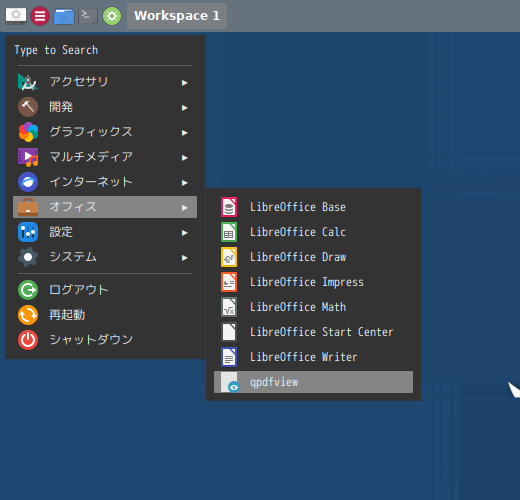Launch qpdfview PDF viewer
The width and height of the screenshot is (520, 500).
(x=313, y=382)
